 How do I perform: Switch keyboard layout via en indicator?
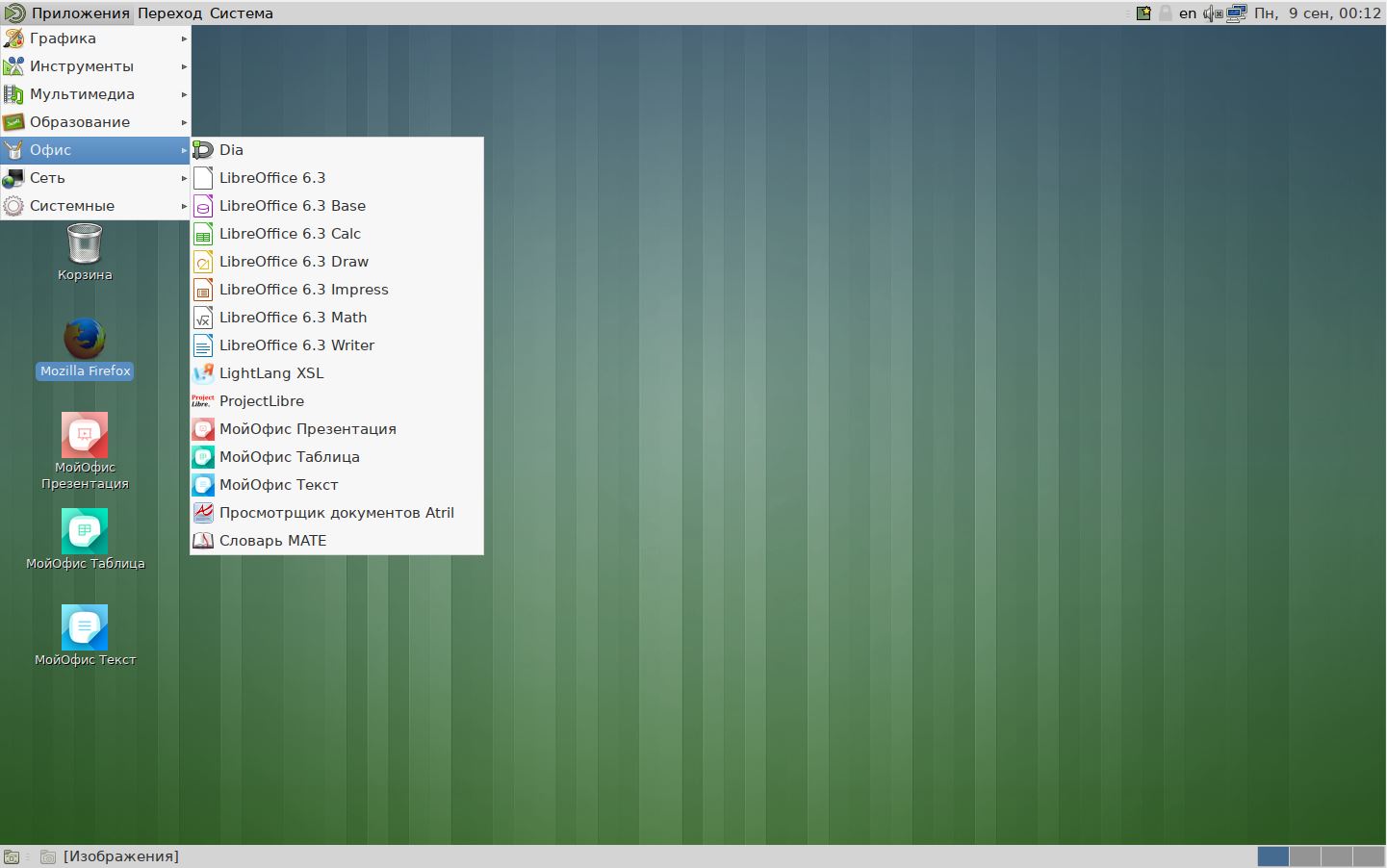[x=1188, y=13]
